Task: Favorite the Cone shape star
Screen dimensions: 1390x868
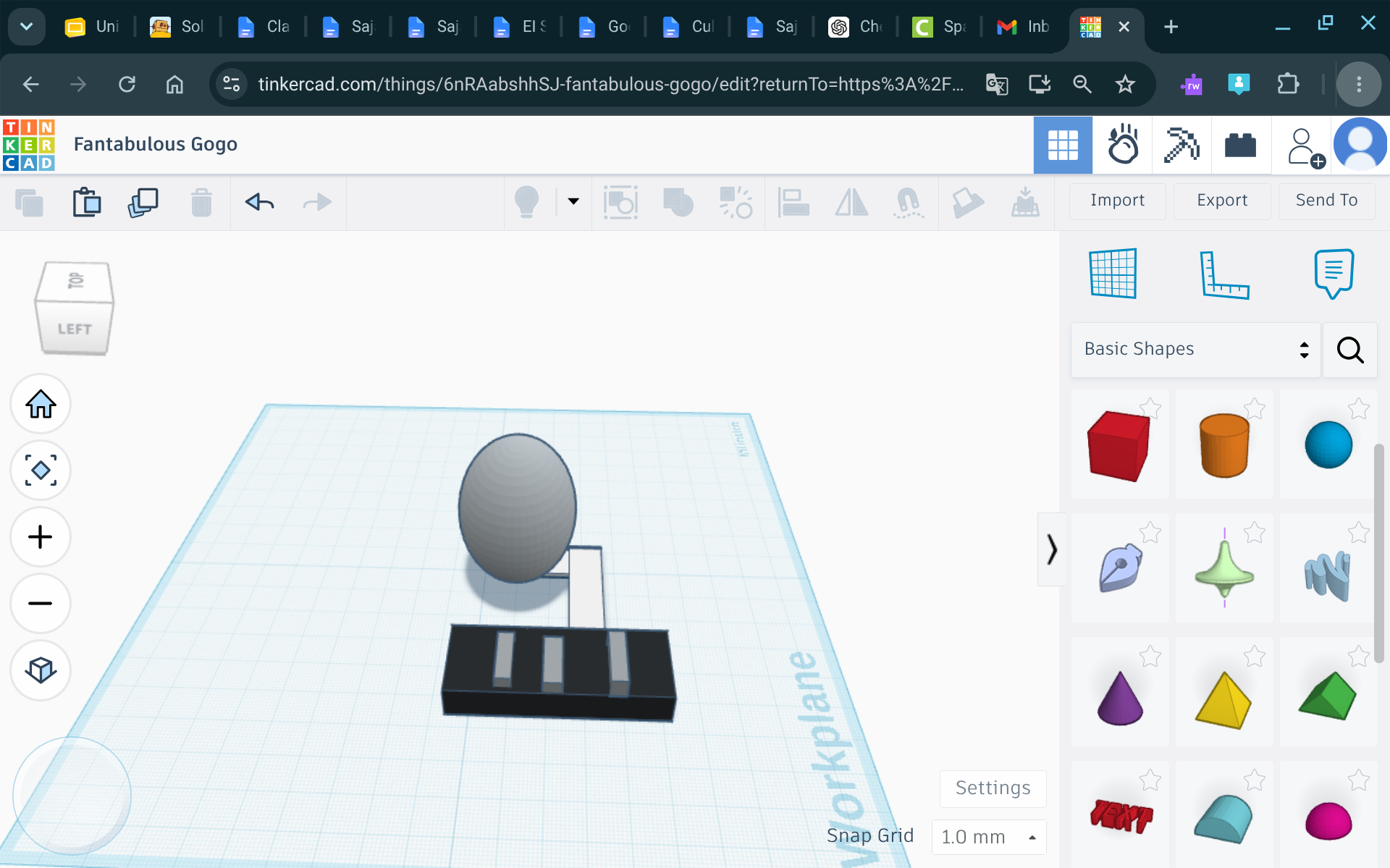Action: [1150, 657]
